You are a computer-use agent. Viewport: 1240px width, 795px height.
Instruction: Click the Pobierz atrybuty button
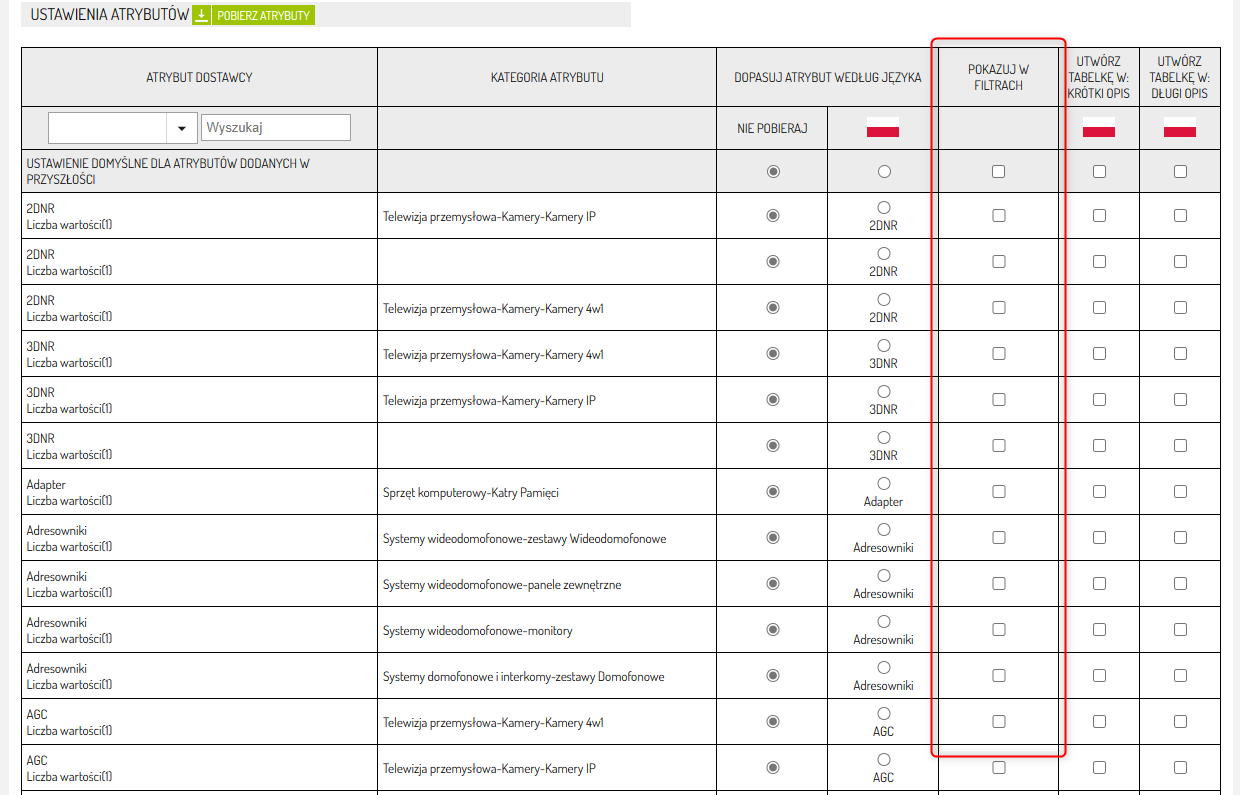[263, 15]
